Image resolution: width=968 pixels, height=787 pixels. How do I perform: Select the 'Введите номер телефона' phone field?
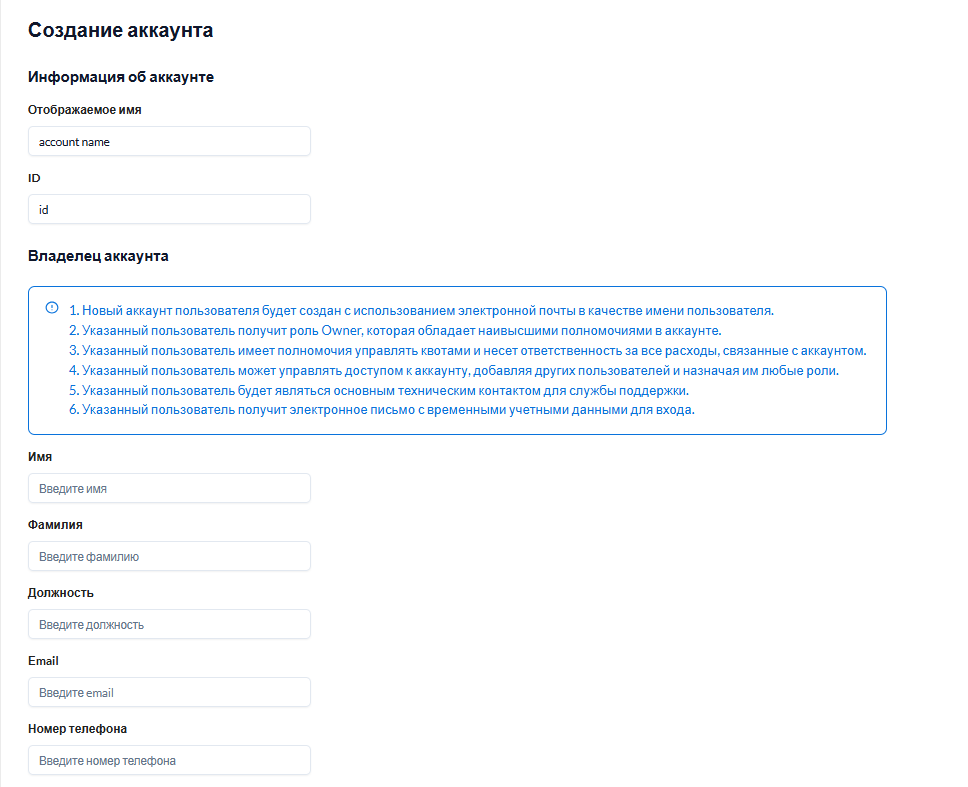pos(169,760)
